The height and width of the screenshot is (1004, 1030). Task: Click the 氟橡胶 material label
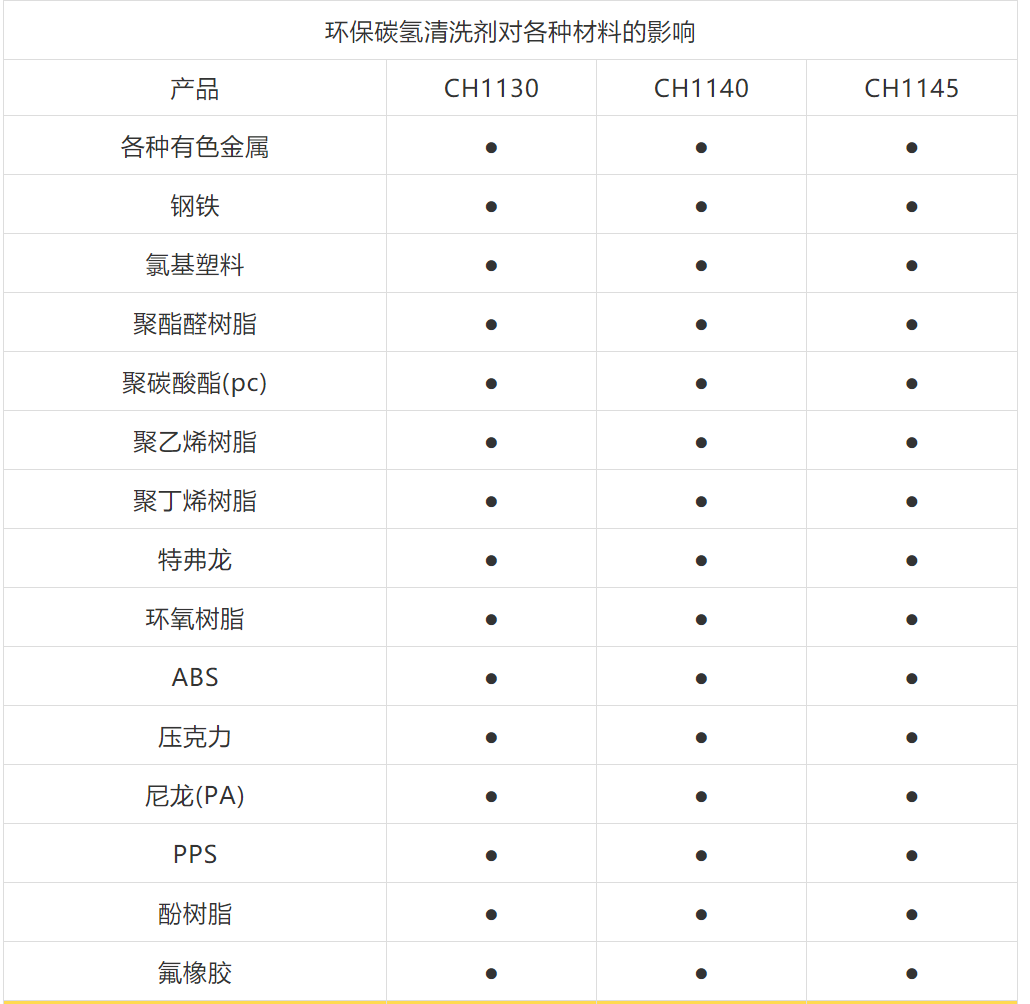[193, 971]
